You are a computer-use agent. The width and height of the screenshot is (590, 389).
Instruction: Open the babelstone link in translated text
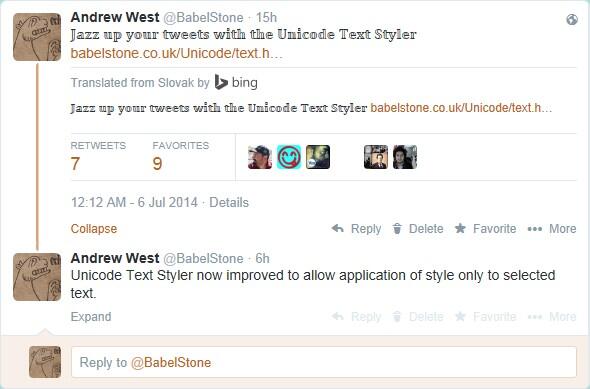461,108
